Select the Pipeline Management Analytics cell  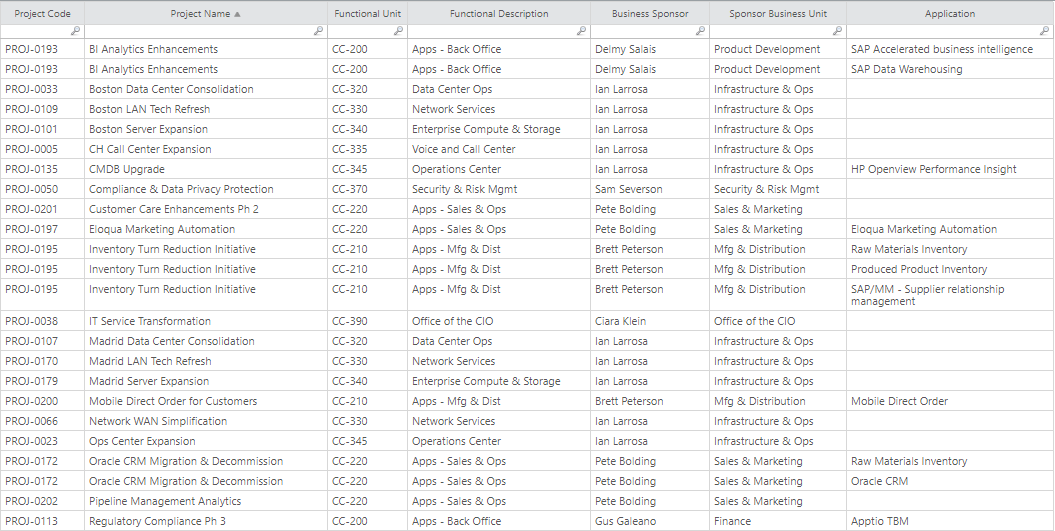pos(206,501)
